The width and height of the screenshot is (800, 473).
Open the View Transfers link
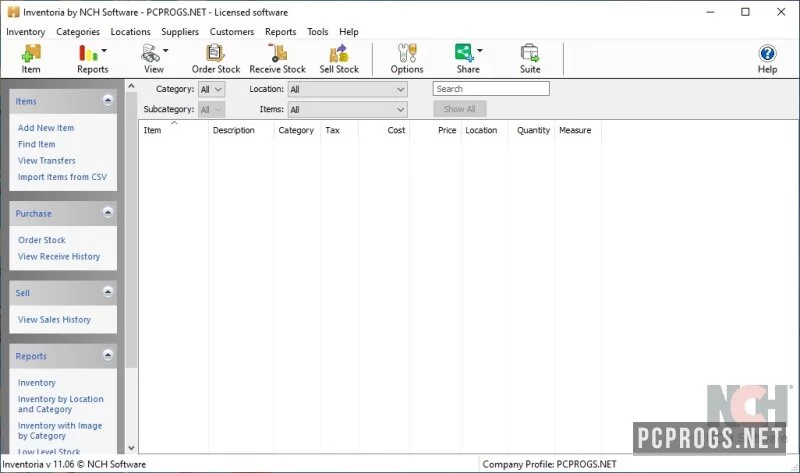(x=46, y=161)
